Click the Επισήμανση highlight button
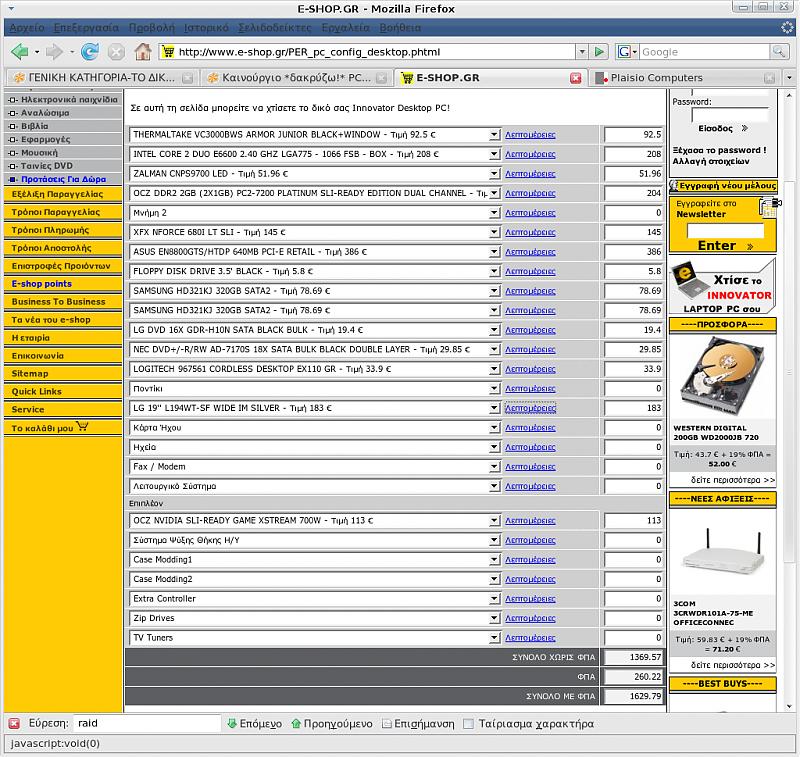 click(418, 723)
